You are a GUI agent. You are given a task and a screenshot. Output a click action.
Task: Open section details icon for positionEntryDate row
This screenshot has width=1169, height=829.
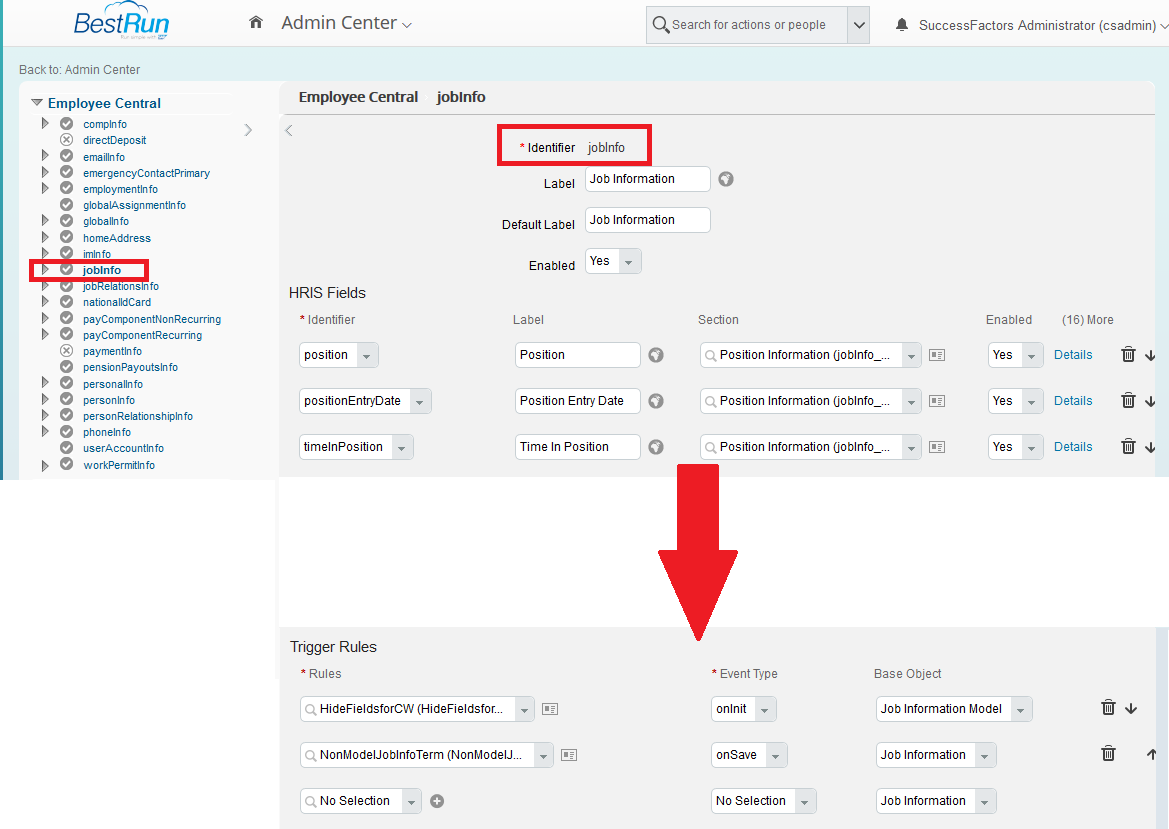point(937,401)
